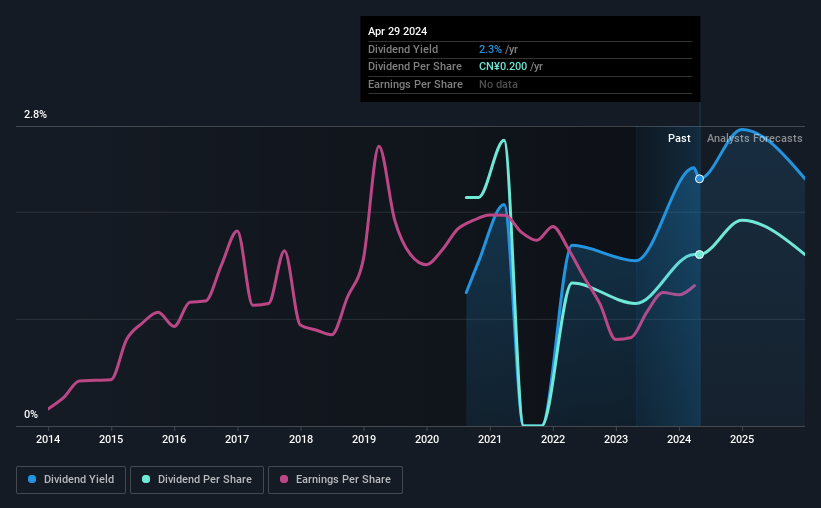Click the Apr 29 2024 tooltip date
The image size is (821, 508).
397,31
